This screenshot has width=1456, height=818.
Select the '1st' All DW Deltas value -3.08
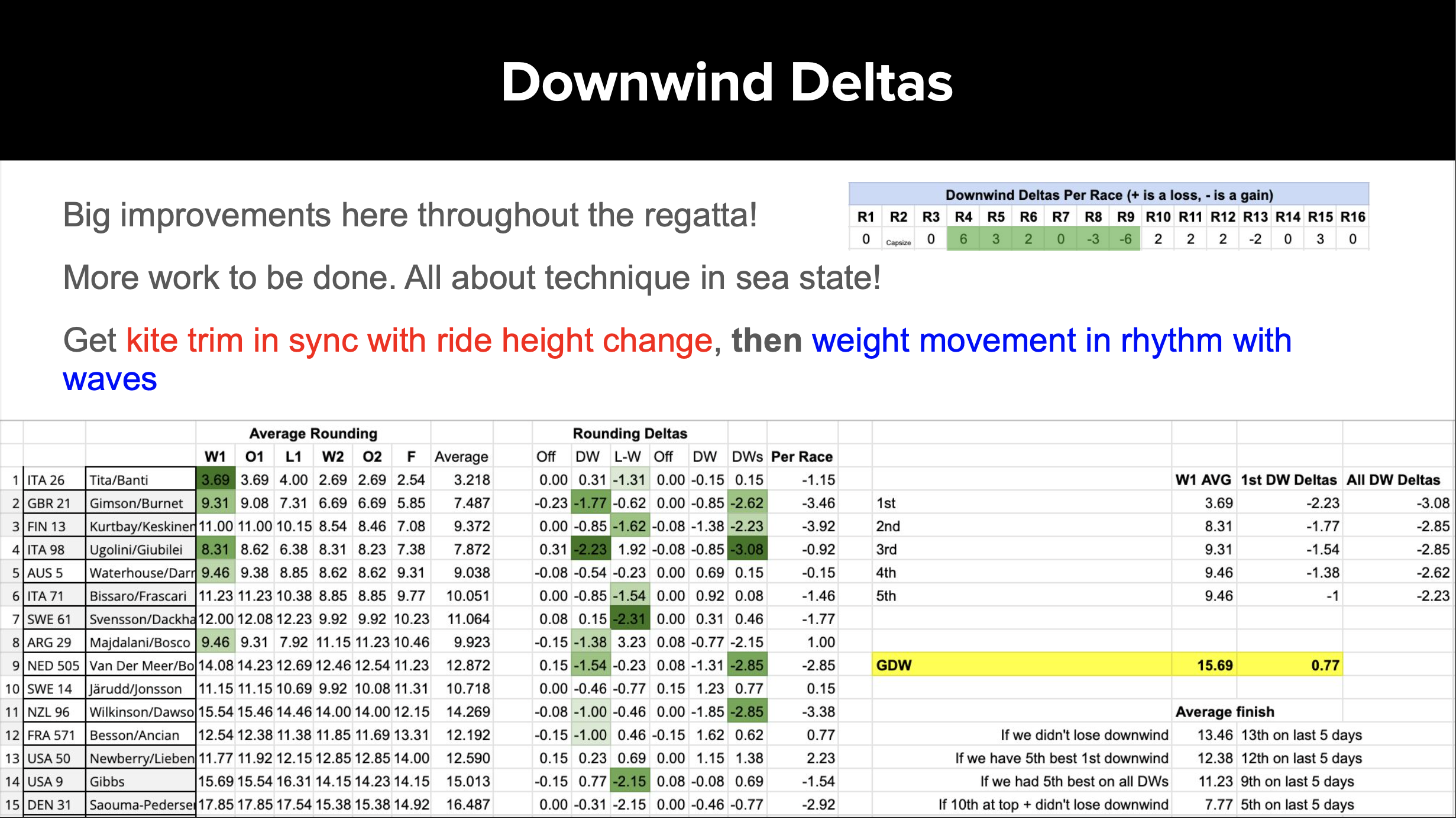pos(1398,503)
